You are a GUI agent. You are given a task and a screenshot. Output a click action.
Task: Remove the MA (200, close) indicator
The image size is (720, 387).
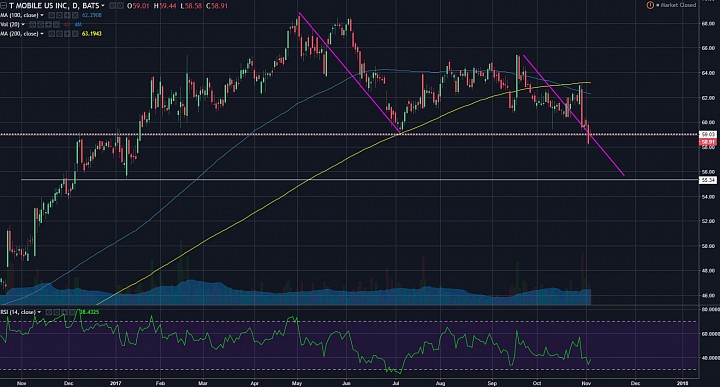(75, 34)
